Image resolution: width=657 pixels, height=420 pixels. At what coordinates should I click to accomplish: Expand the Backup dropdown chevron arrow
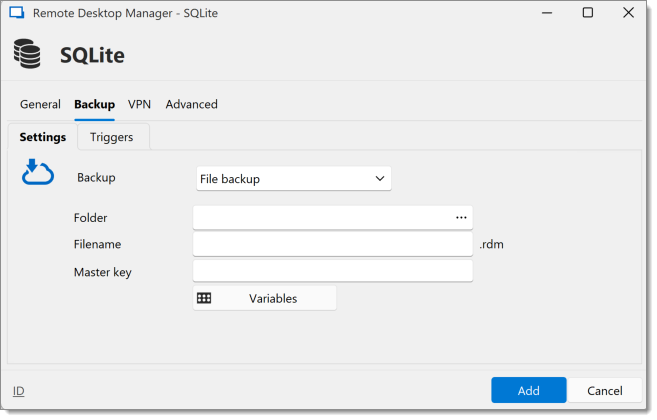tap(380, 179)
